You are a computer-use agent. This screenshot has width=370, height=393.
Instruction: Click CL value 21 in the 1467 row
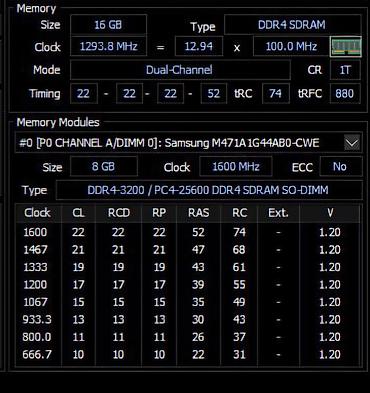[x=78, y=250]
